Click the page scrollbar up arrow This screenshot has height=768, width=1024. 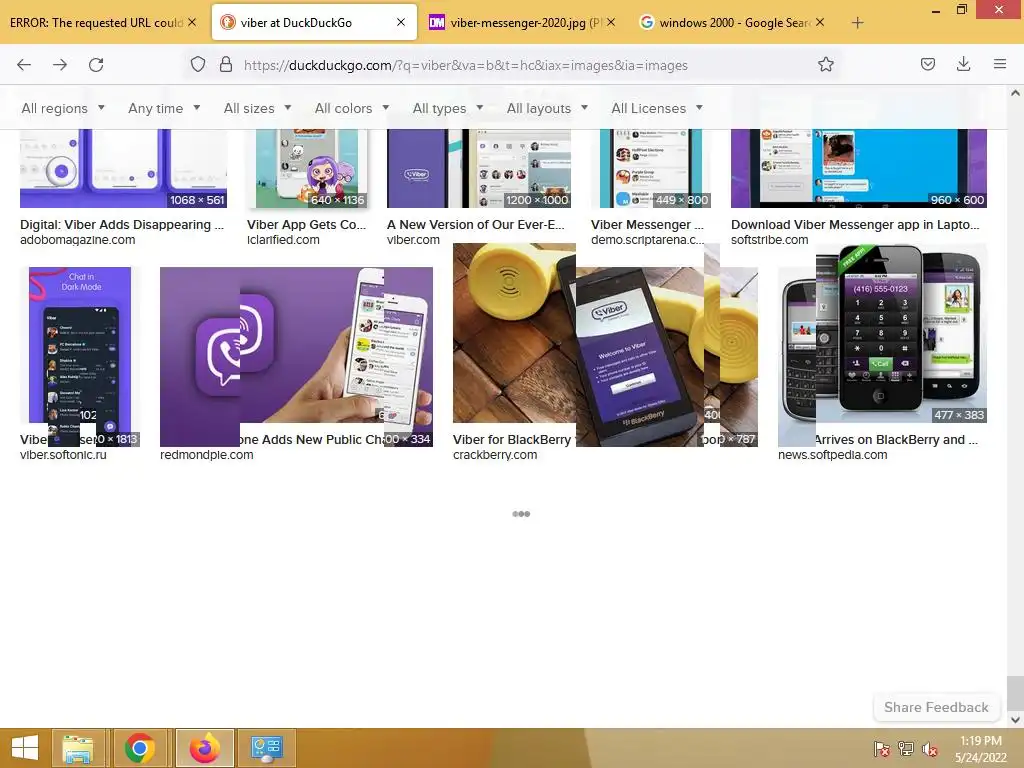(x=1015, y=93)
